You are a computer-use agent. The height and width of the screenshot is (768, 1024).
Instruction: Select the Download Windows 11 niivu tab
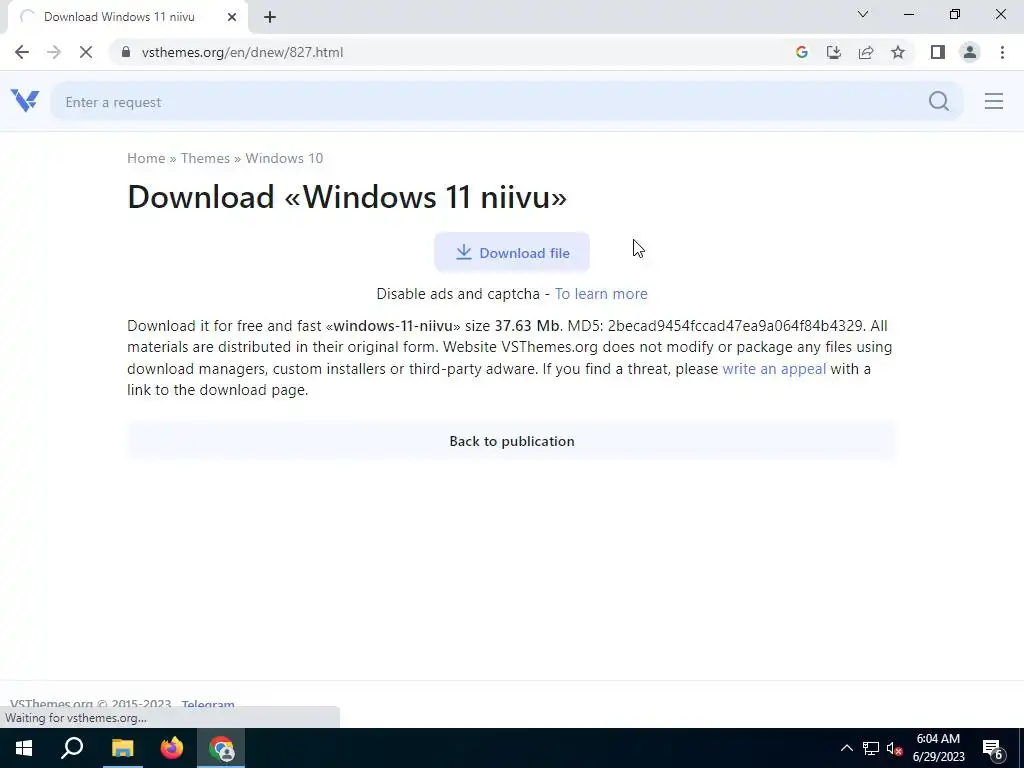(x=127, y=17)
